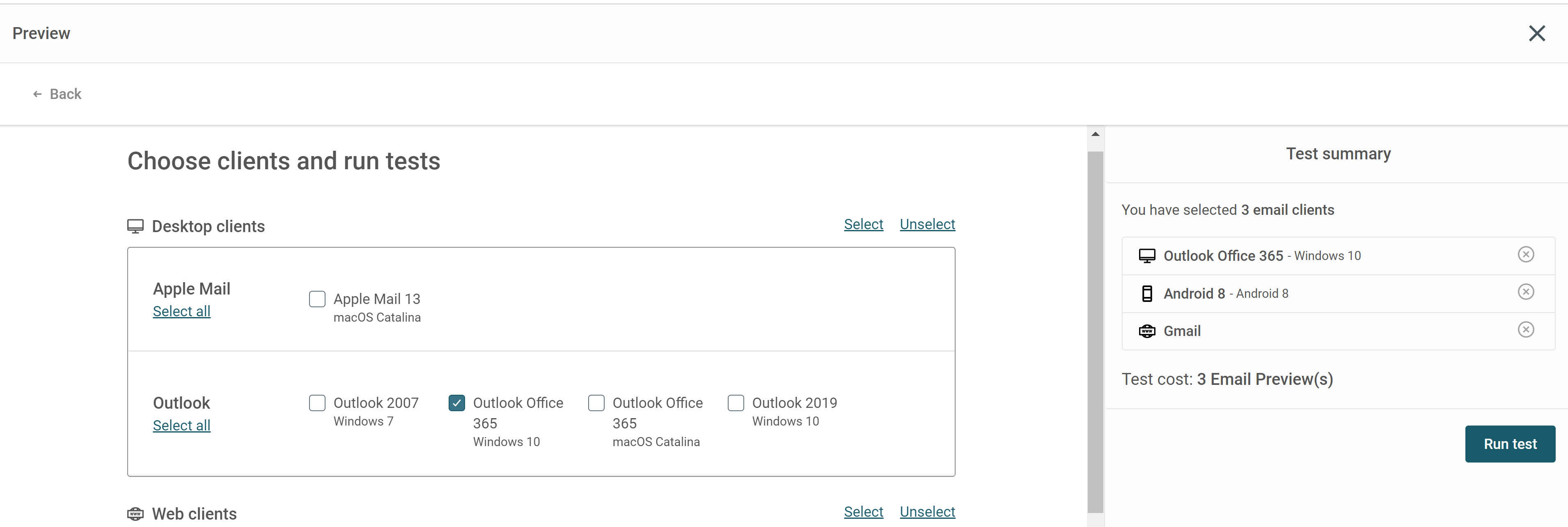The image size is (1568, 527).
Task: Select the Outlook 2019 checkbox
Action: (736, 403)
